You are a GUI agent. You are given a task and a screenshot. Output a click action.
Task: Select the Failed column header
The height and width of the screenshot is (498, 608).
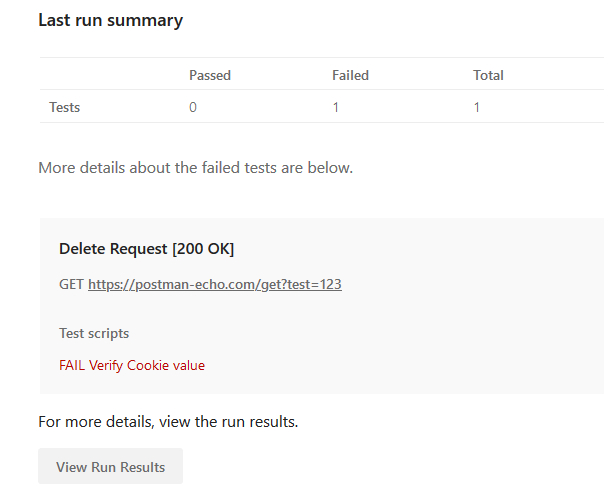[x=350, y=75]
